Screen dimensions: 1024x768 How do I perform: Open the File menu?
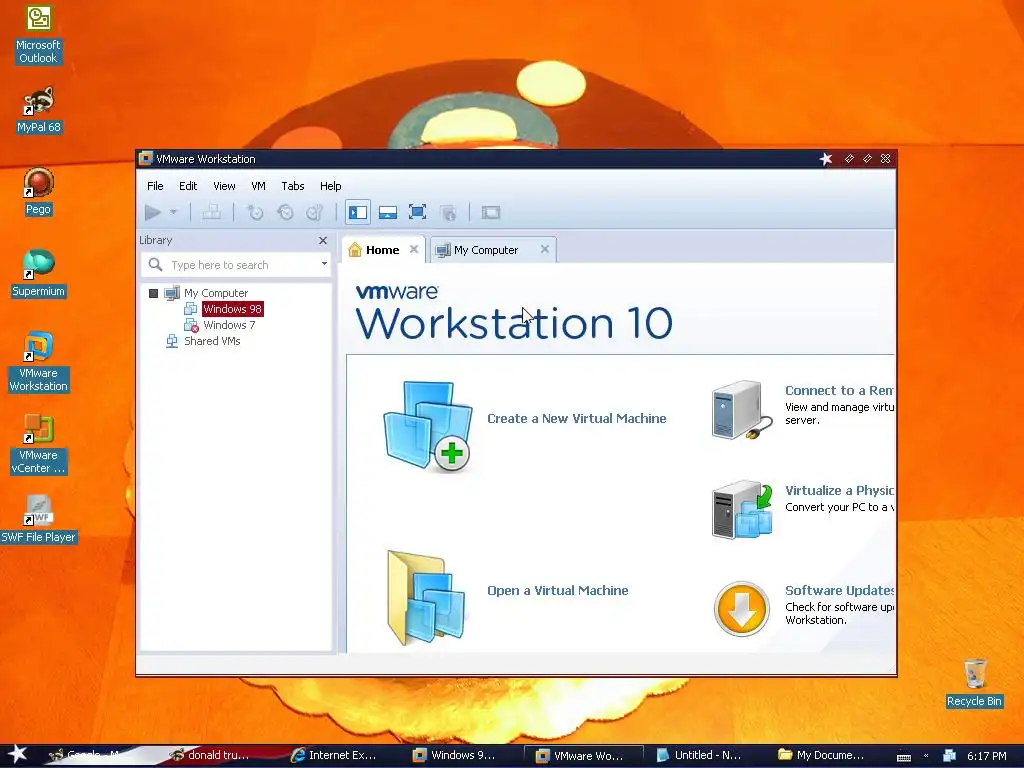coord(155,186)
